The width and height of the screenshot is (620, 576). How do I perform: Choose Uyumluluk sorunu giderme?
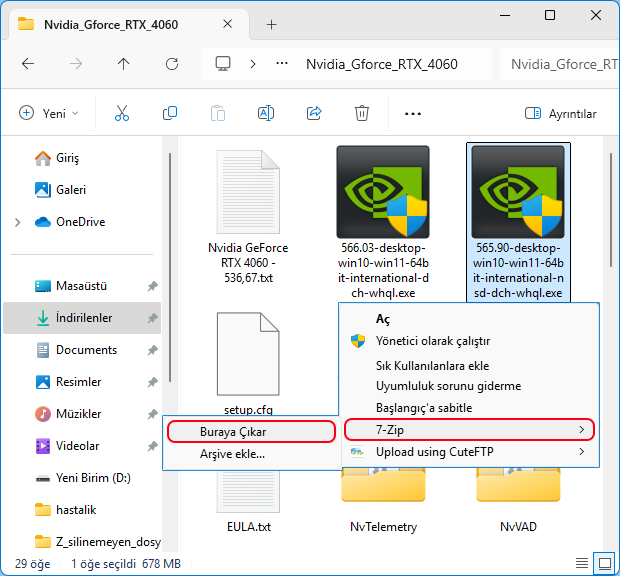(448, 386)
